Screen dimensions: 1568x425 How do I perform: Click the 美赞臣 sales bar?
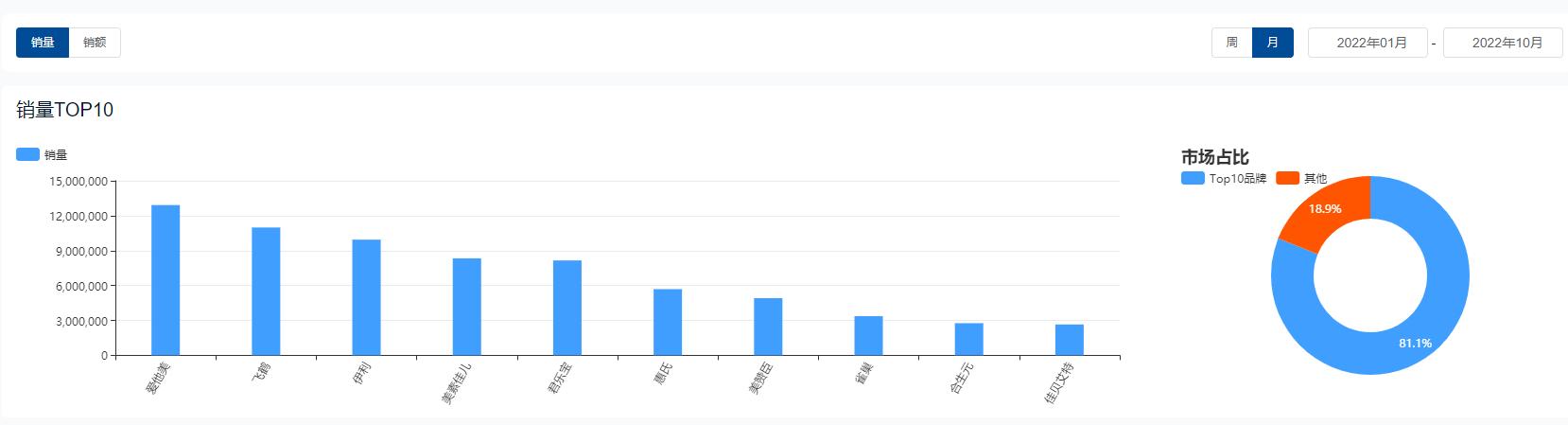tap(768, 327)
